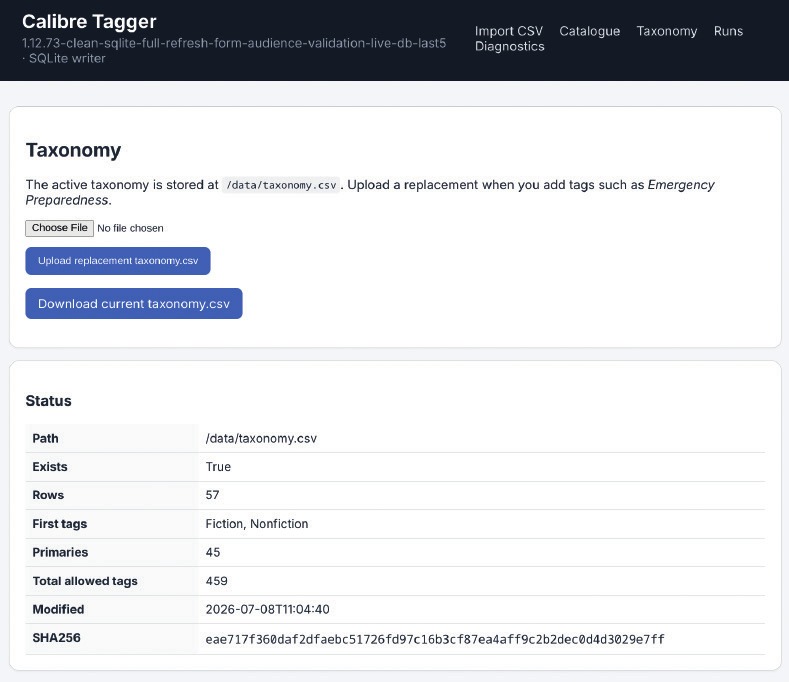The height and width of the screenshot is (682, 789).
Task: Click the Exists row label
Action: 50,467
